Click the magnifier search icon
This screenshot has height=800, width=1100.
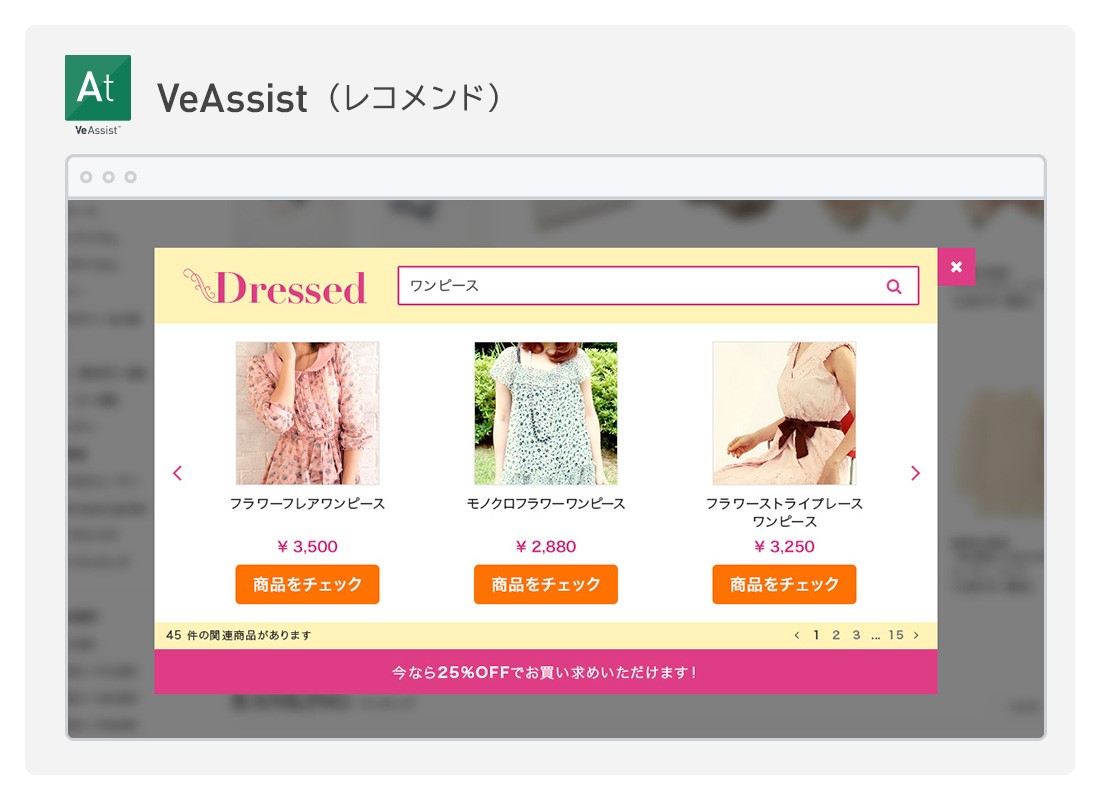pyautogui.click(x=894, y=286)
